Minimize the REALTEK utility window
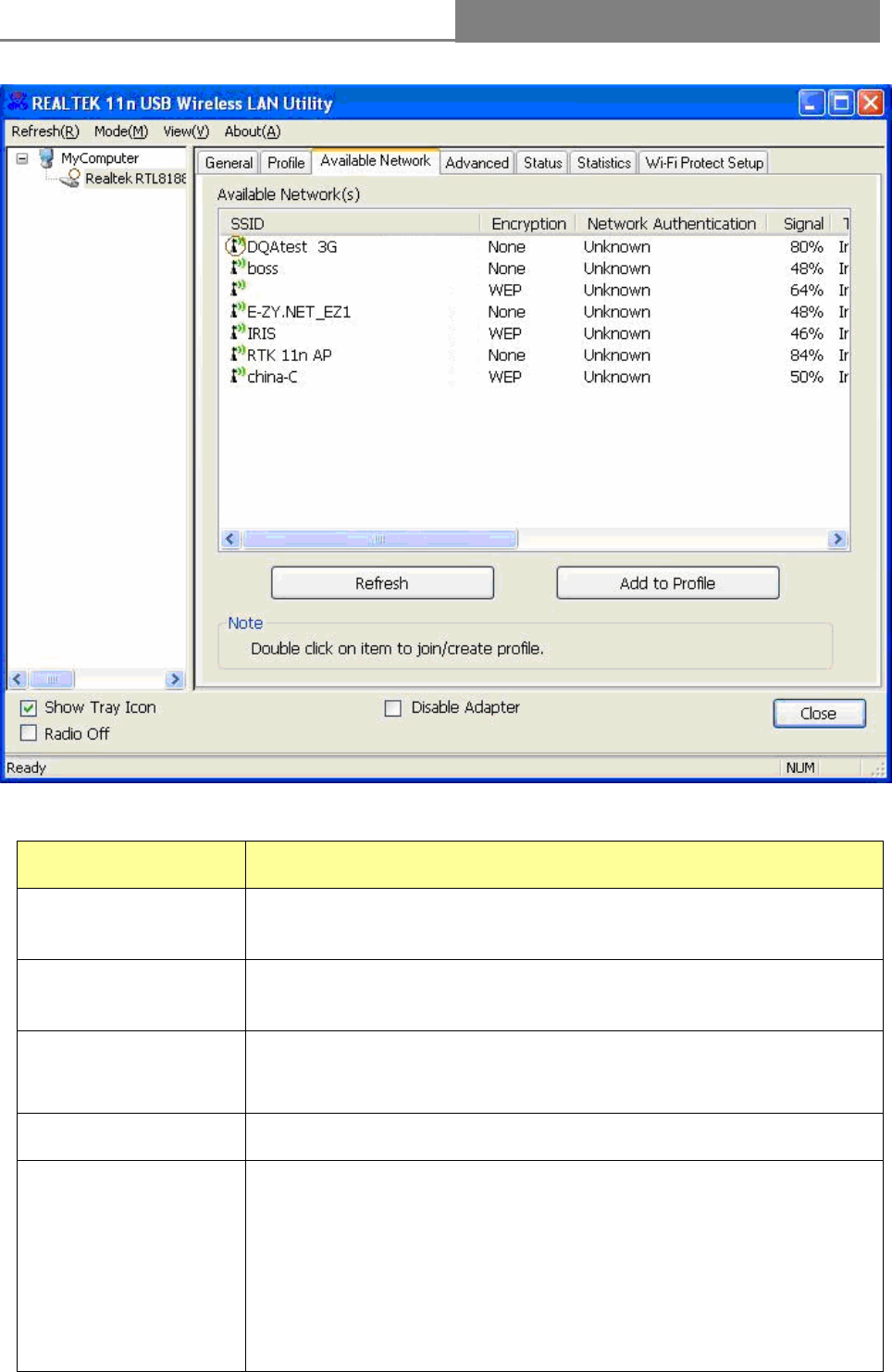 (x=811, y=102)
